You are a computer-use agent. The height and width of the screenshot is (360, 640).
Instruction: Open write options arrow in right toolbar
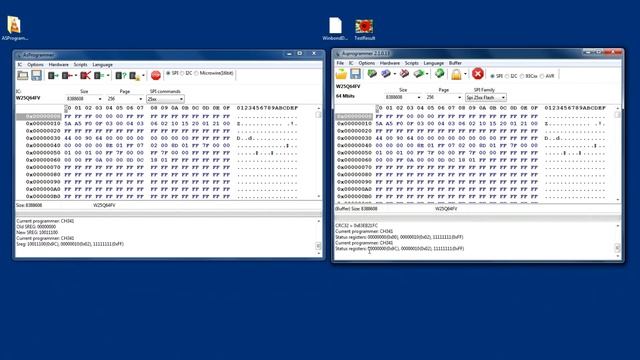pyautogui.click(x=395, y=74)
